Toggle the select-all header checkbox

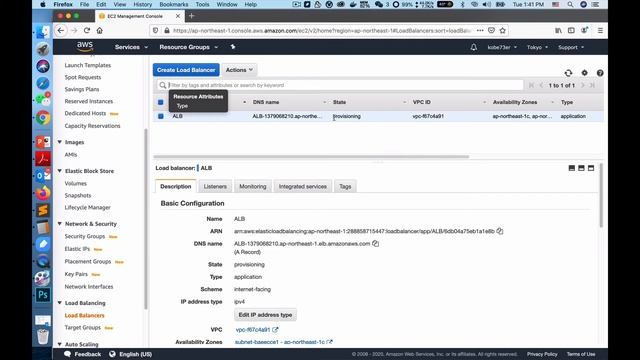[160, 102]
